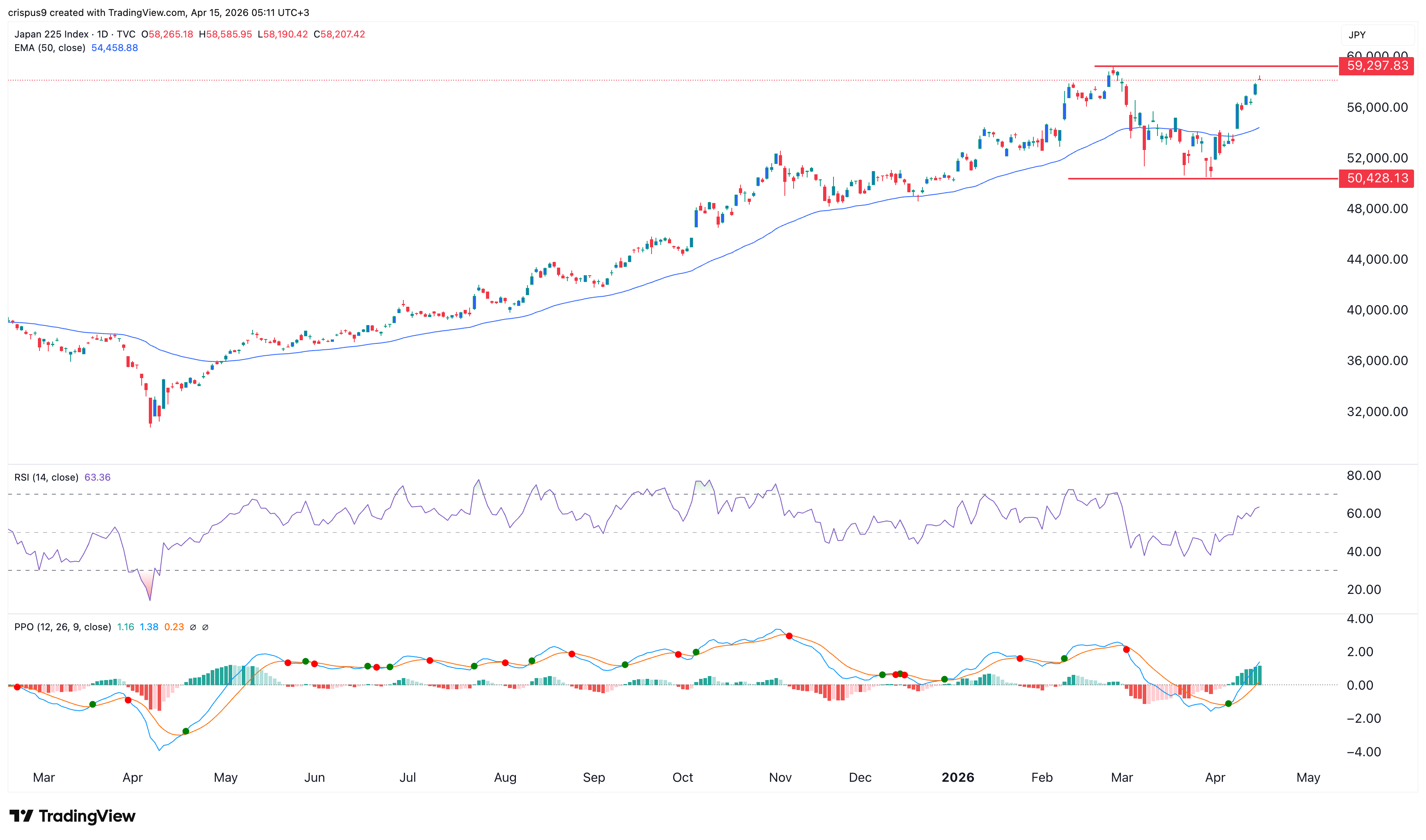Select the PPO (12, 26, 9) indicator label
Image resolution: width=1426 pixels, height=840 pixels.
tap(62, 627)
